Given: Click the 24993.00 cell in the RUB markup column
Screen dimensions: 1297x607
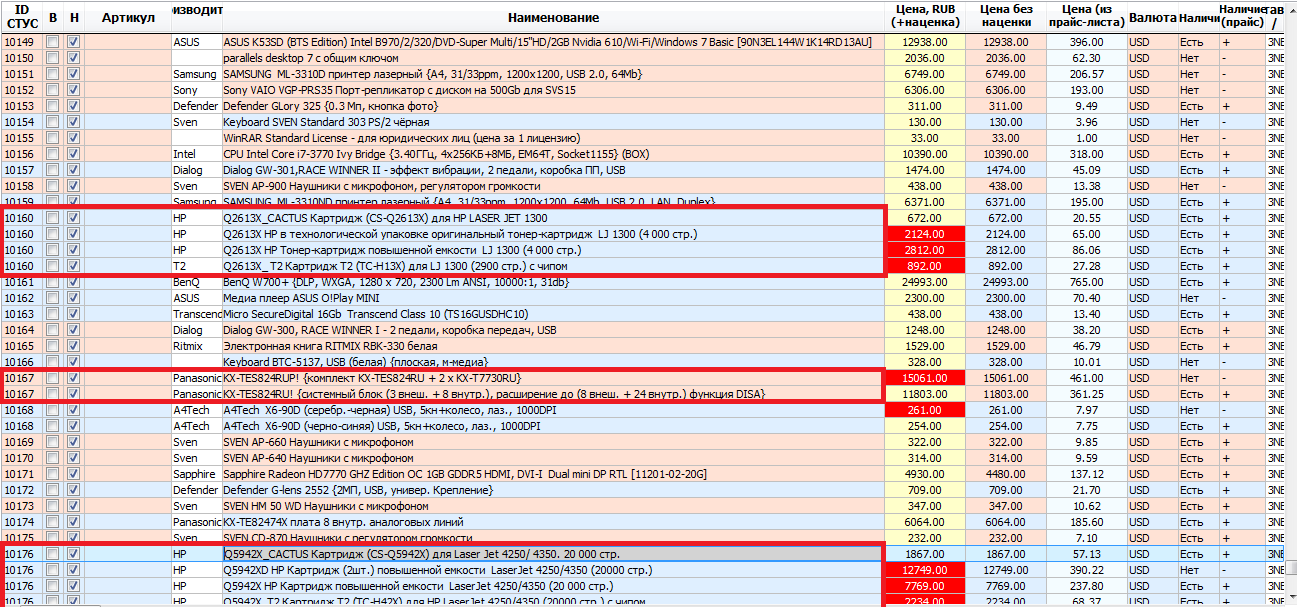Looking at the screenshot, I should tap(925, 282).
